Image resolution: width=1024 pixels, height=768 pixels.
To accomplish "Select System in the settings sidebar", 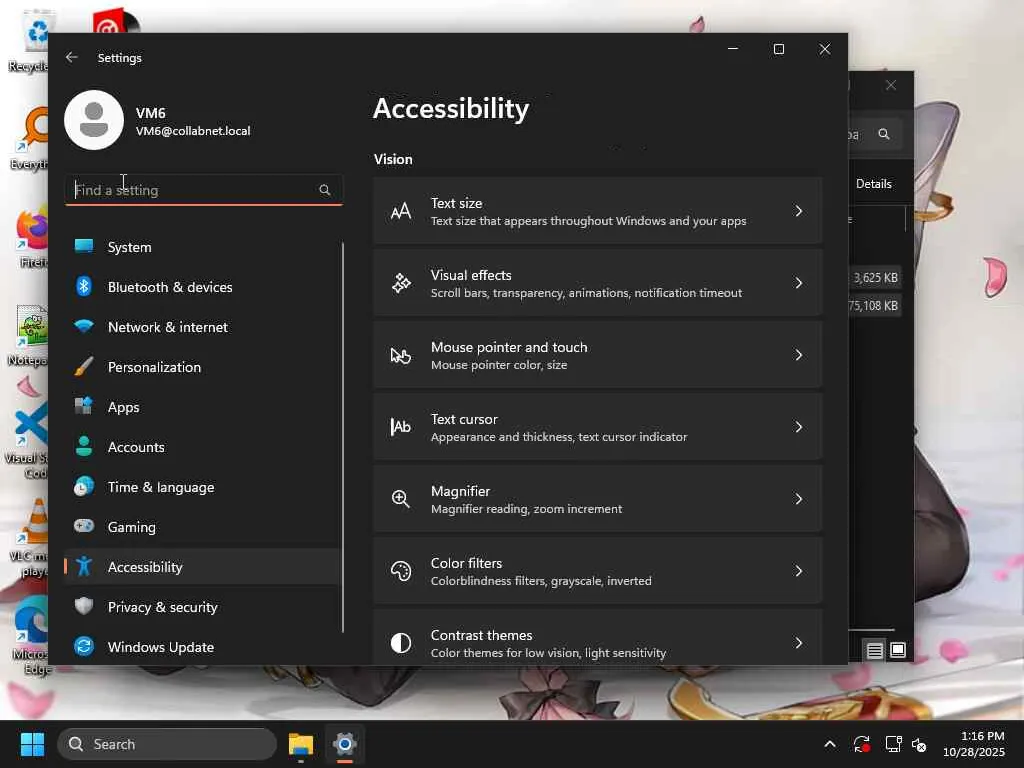I will [202, 247].
